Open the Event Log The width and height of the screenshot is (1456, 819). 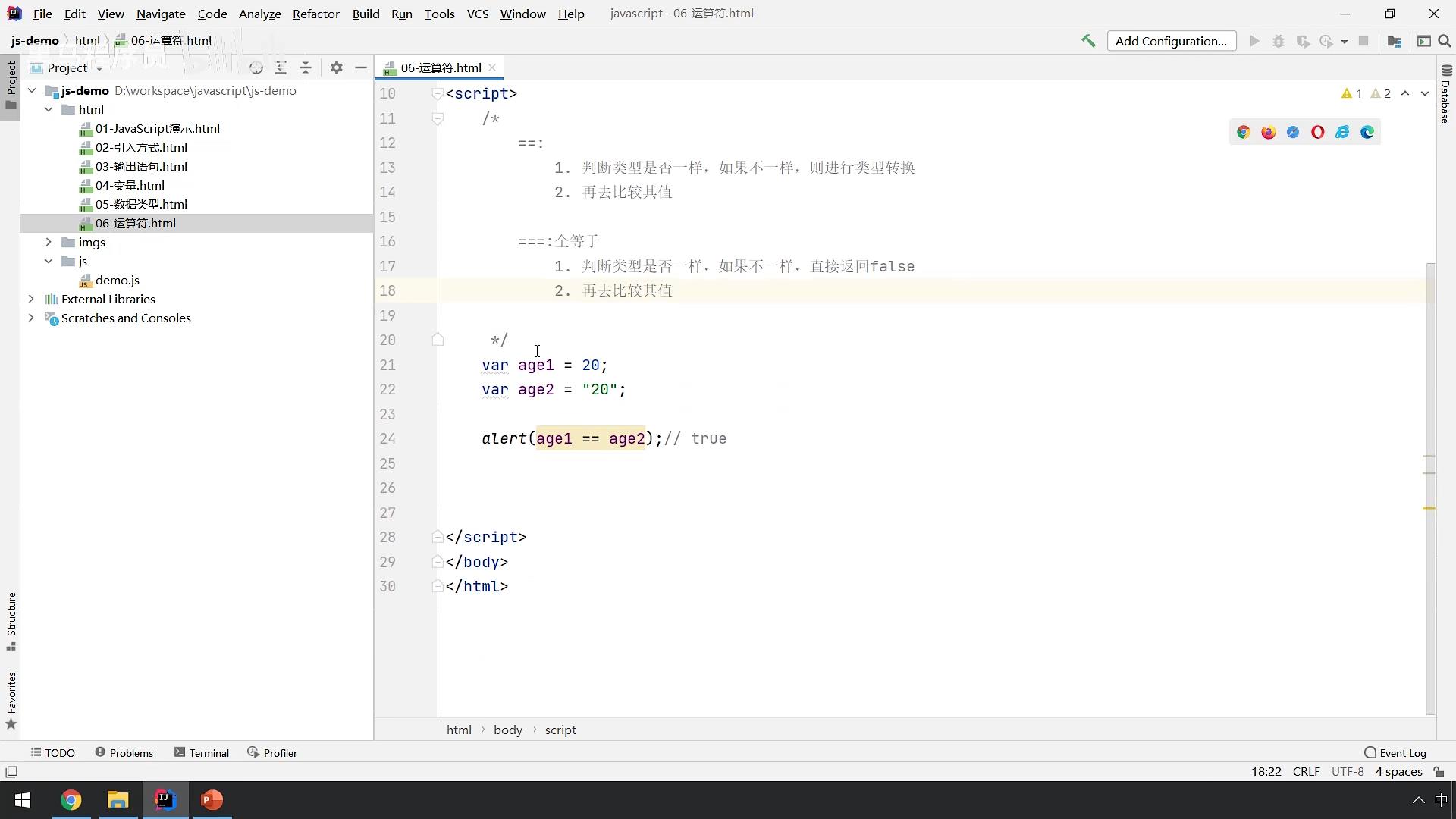[x=1395, y=752]
